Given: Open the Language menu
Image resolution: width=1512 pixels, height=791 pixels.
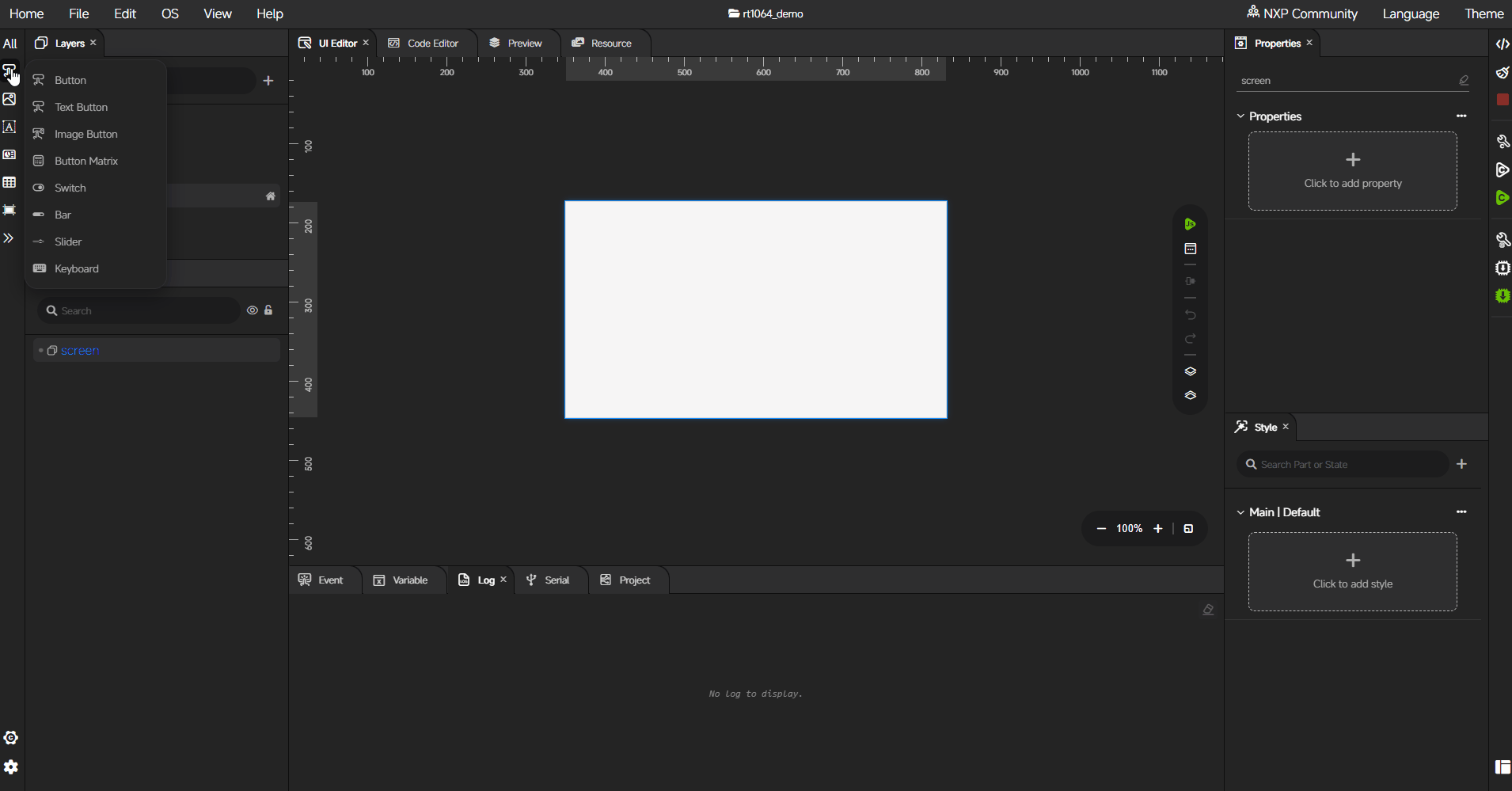Looking at the screenshot, I should tap(1411, 13).
